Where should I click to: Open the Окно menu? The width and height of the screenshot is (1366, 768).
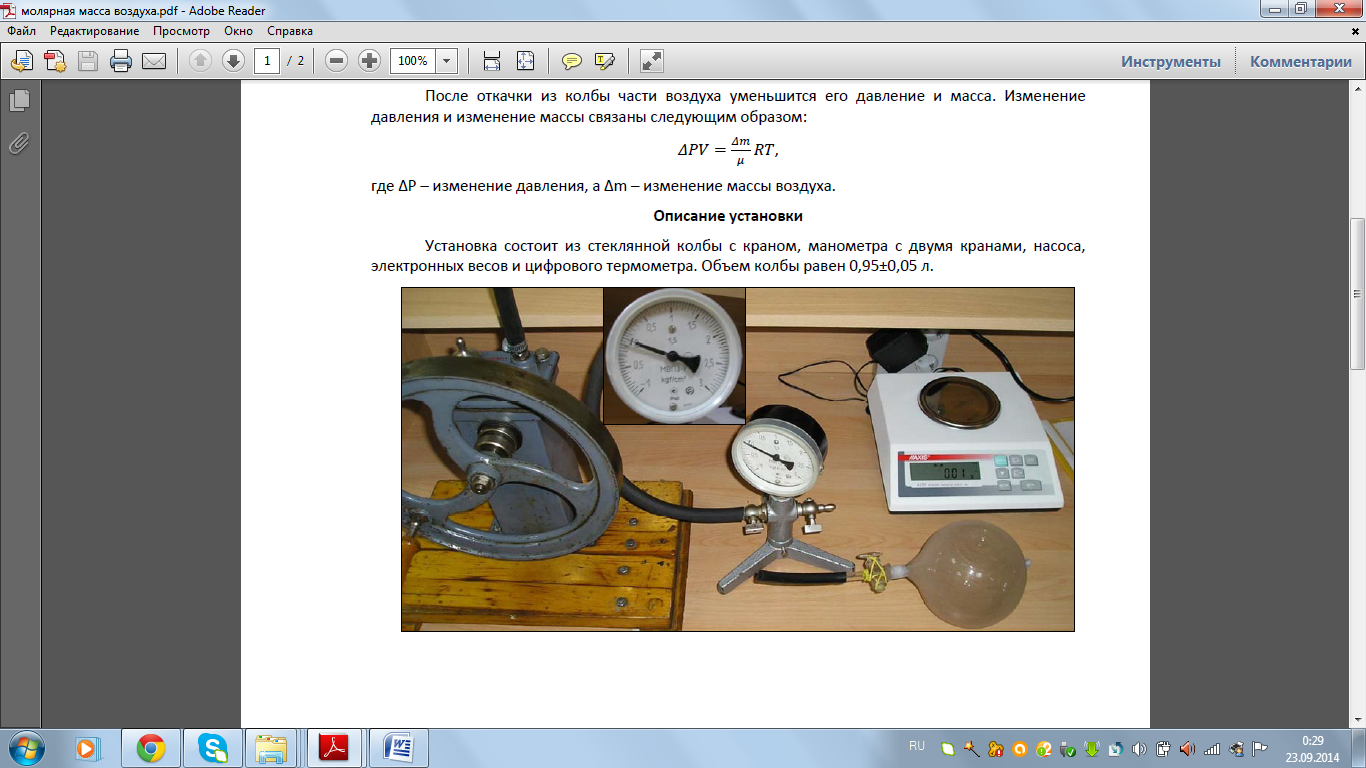click(x=239, y=31)
